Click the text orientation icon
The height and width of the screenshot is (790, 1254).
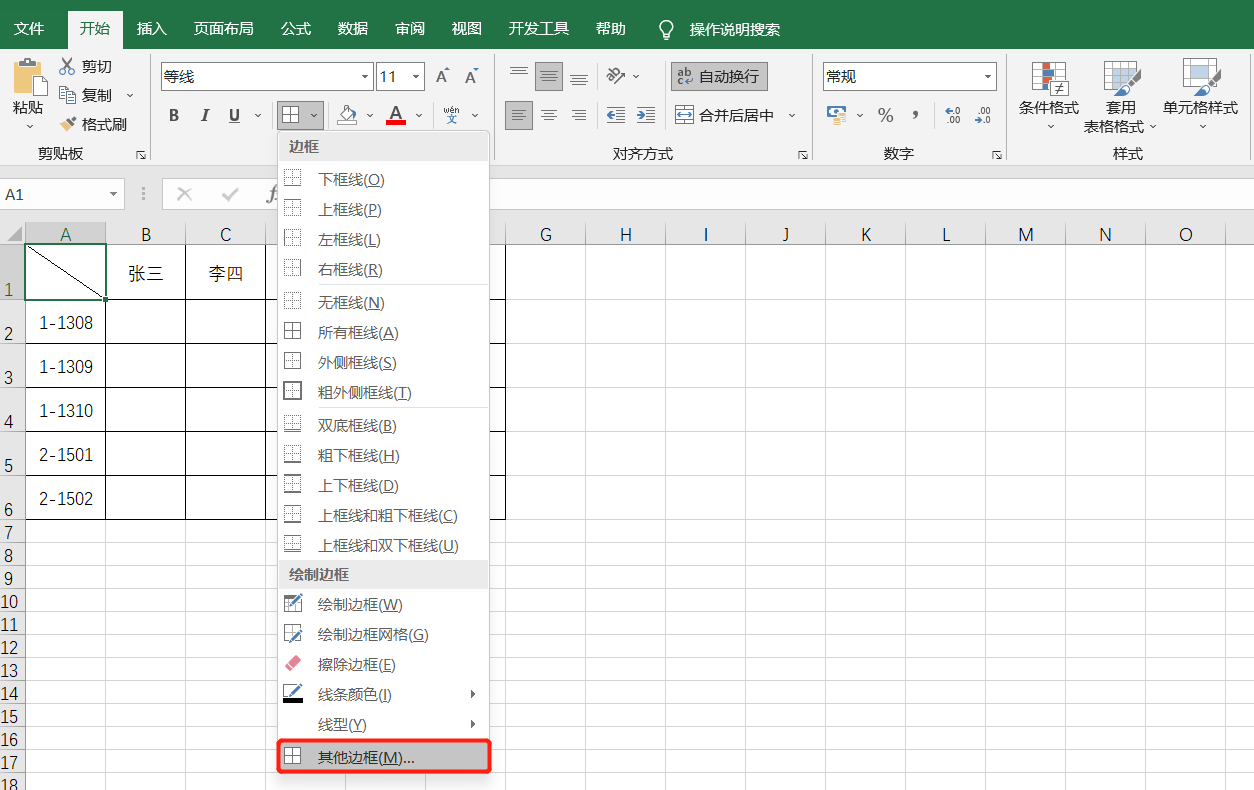(x=616, y=76)
